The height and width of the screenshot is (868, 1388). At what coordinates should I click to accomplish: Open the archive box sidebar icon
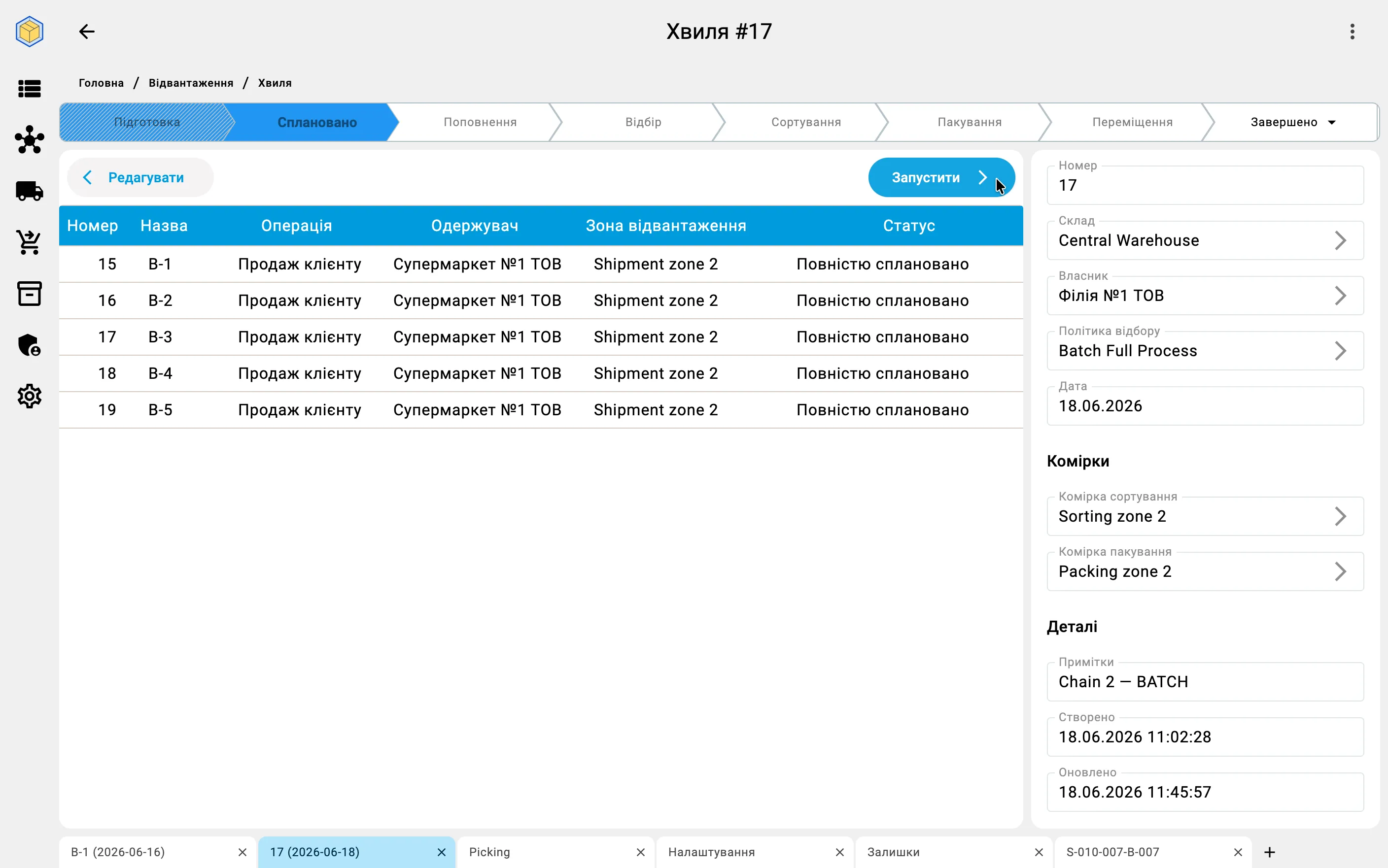pos(29,293)
